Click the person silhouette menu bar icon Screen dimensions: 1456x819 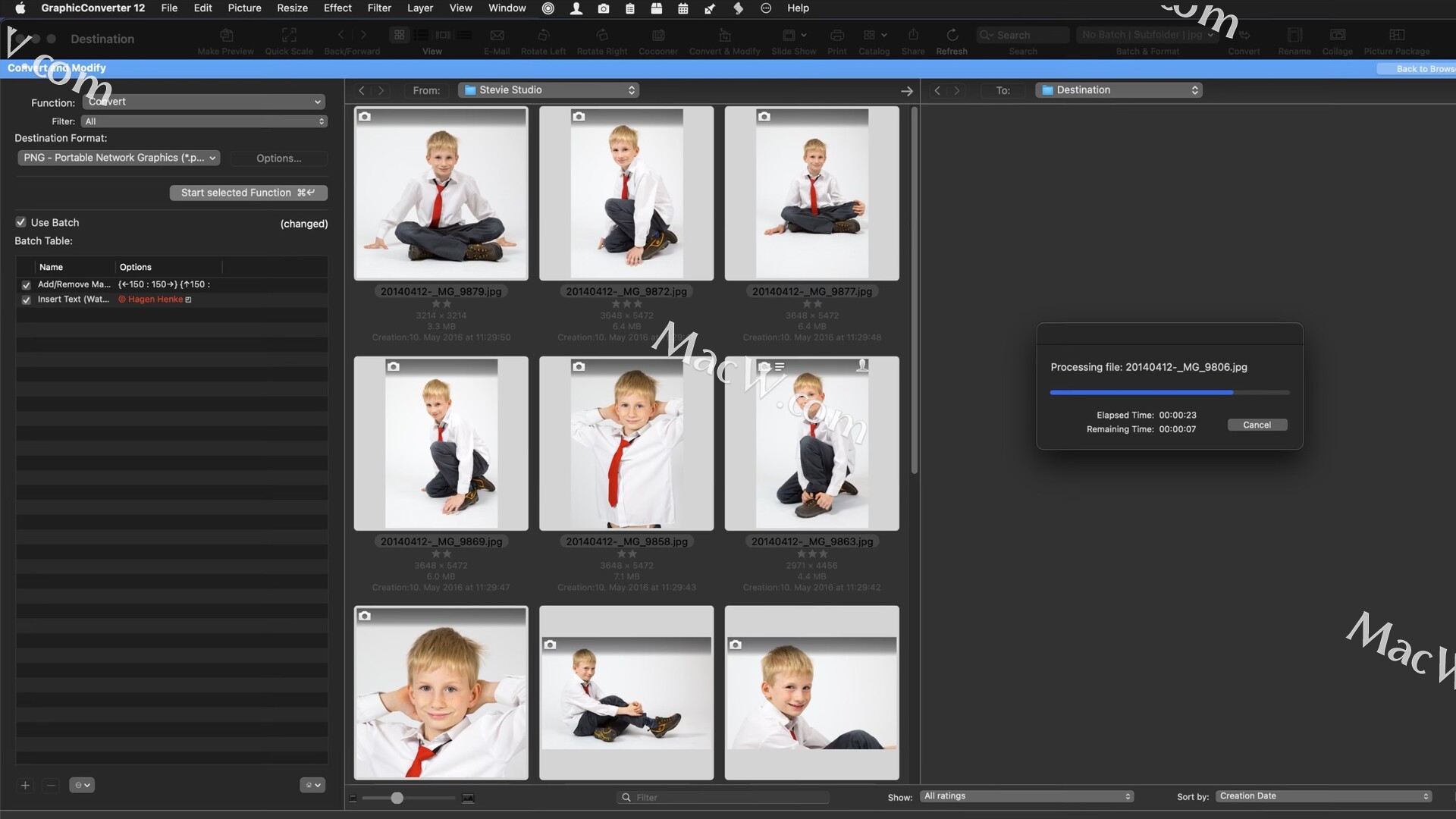pos(576,8)
